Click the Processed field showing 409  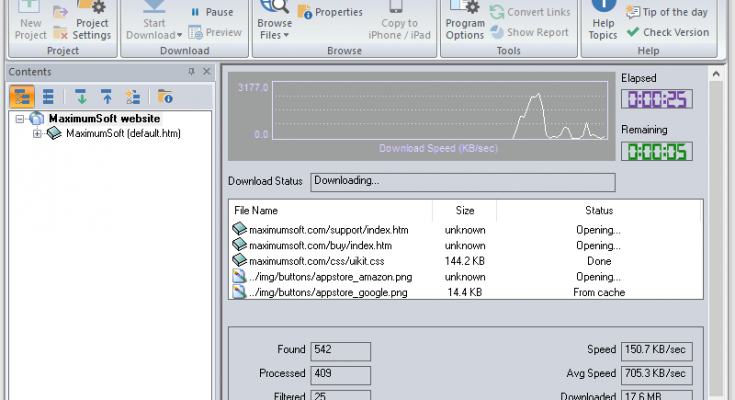(340, 375)
